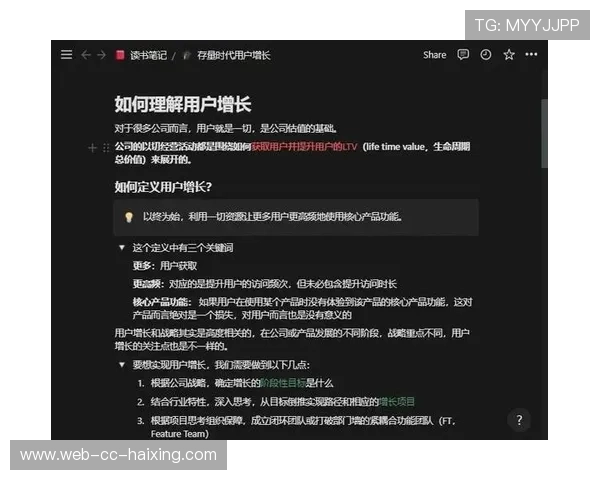Select 存量时代用户增长 breadcrumb item
Image resolution: width=600 pixels, height=480 pixels.
tap(233, 55)
